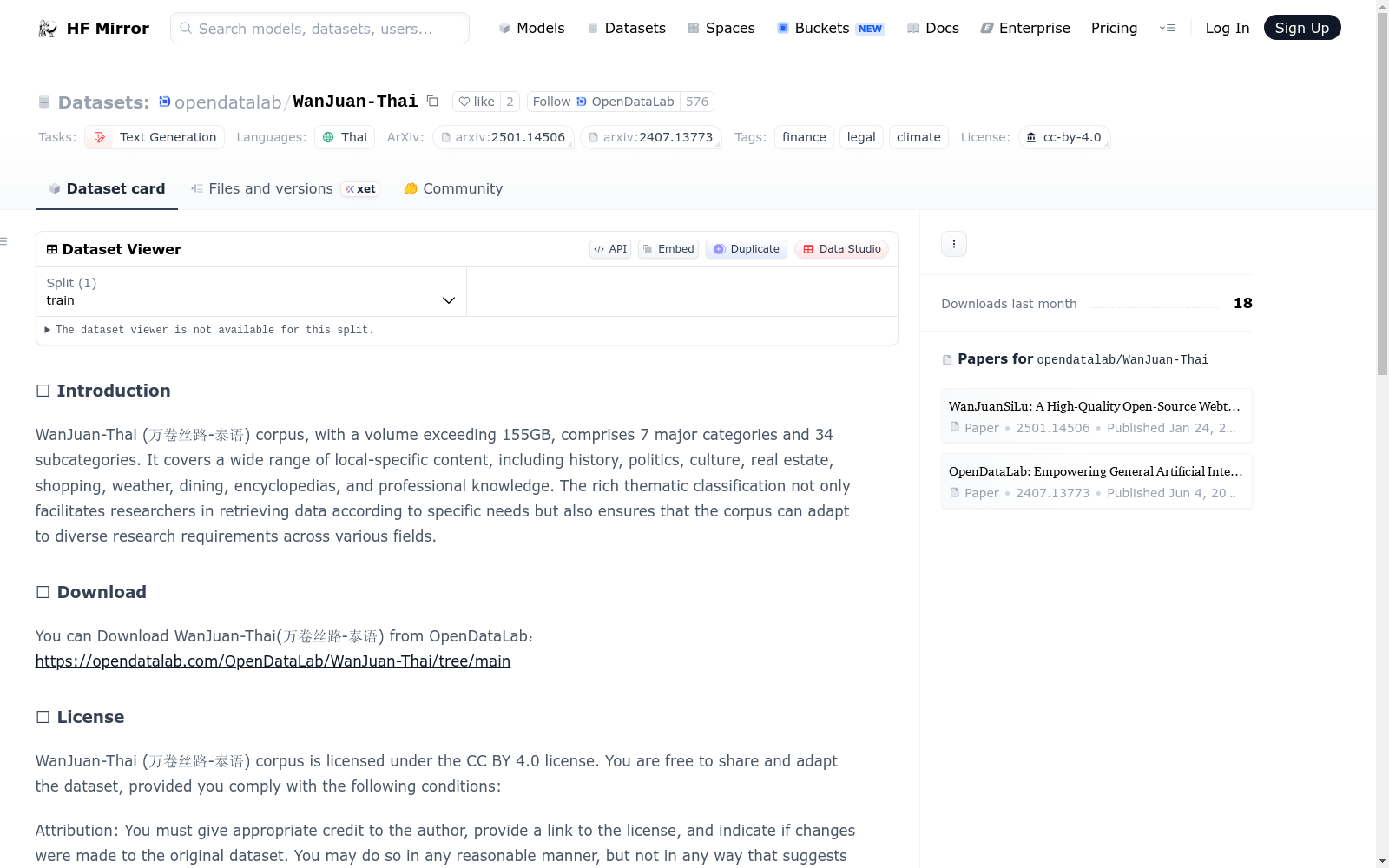This screenshot has width=1389, height=868.
Task: Expand the dataset viewer not available message
Action: pyautogui.click(x=209, y=330)
